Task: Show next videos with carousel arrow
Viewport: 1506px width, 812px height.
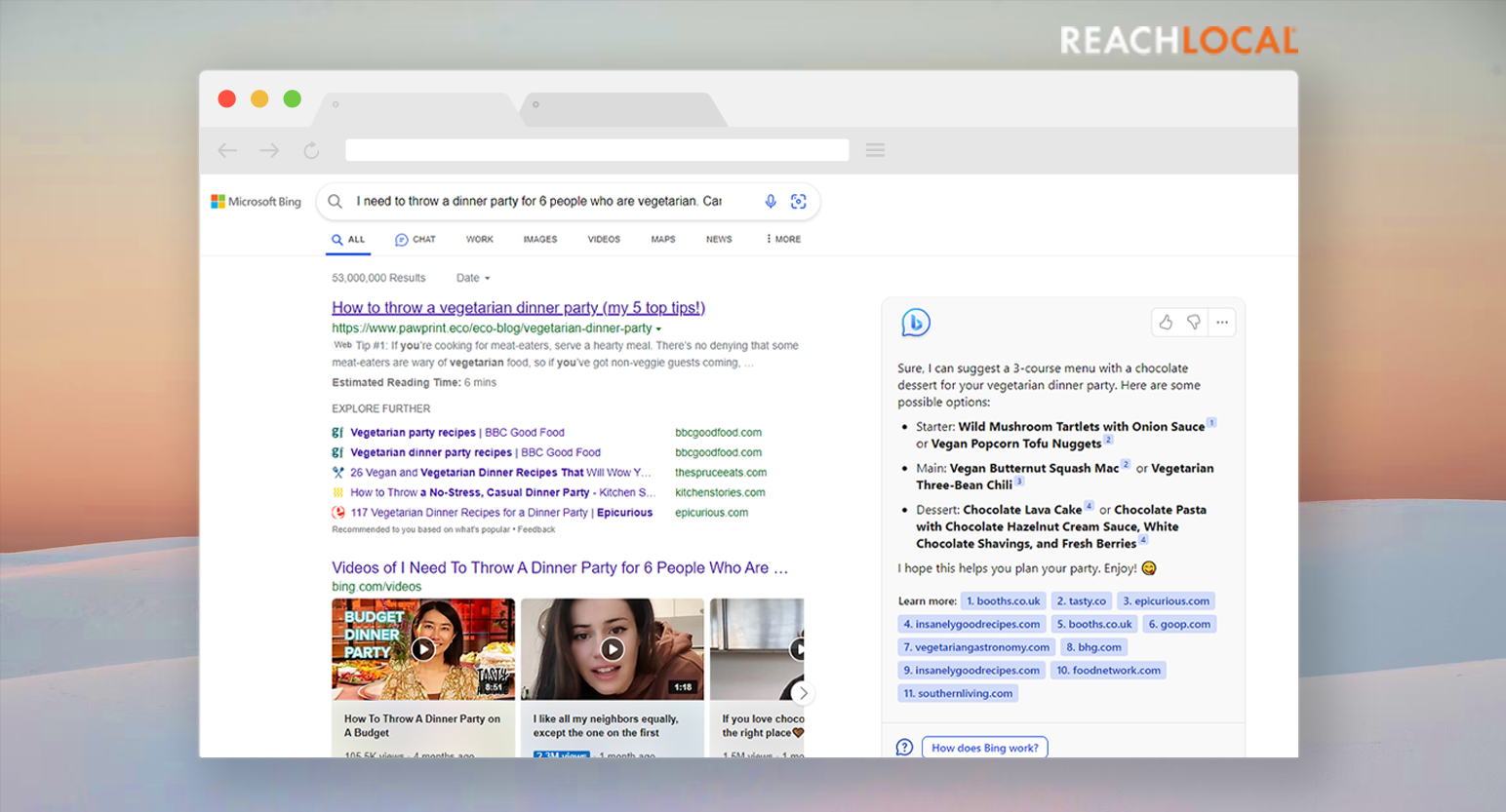Action: [803, 693]
